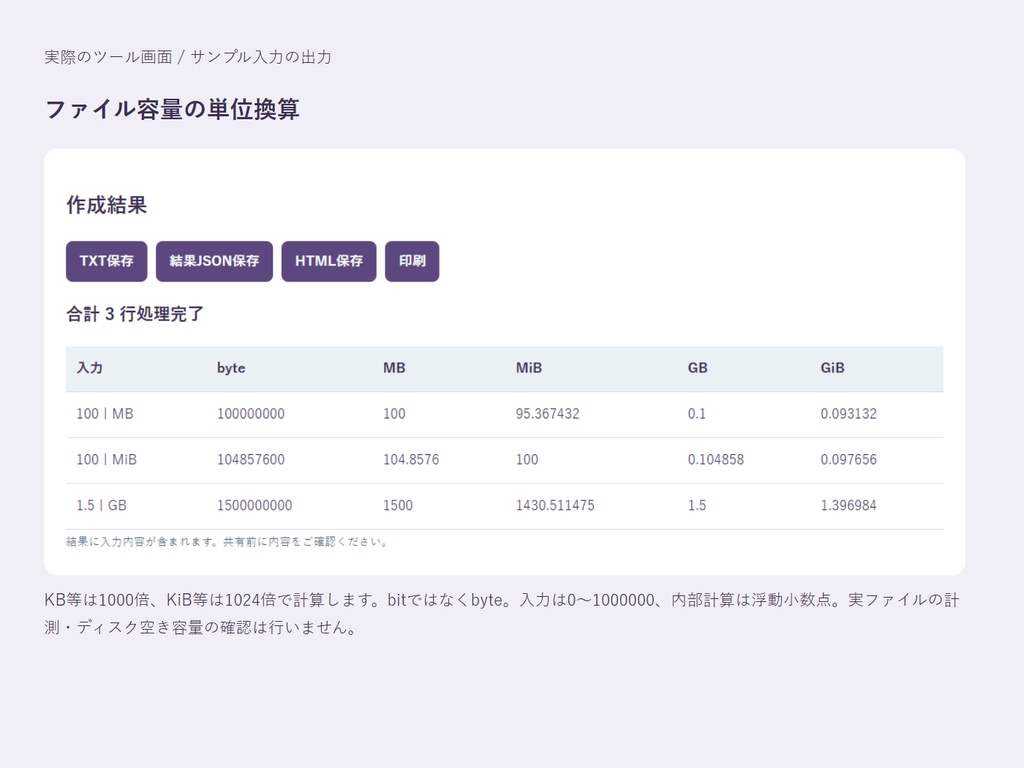Screen dimensions: 1024x768
Task: Select the GiB value 1.396984
Action: (848, 505)
